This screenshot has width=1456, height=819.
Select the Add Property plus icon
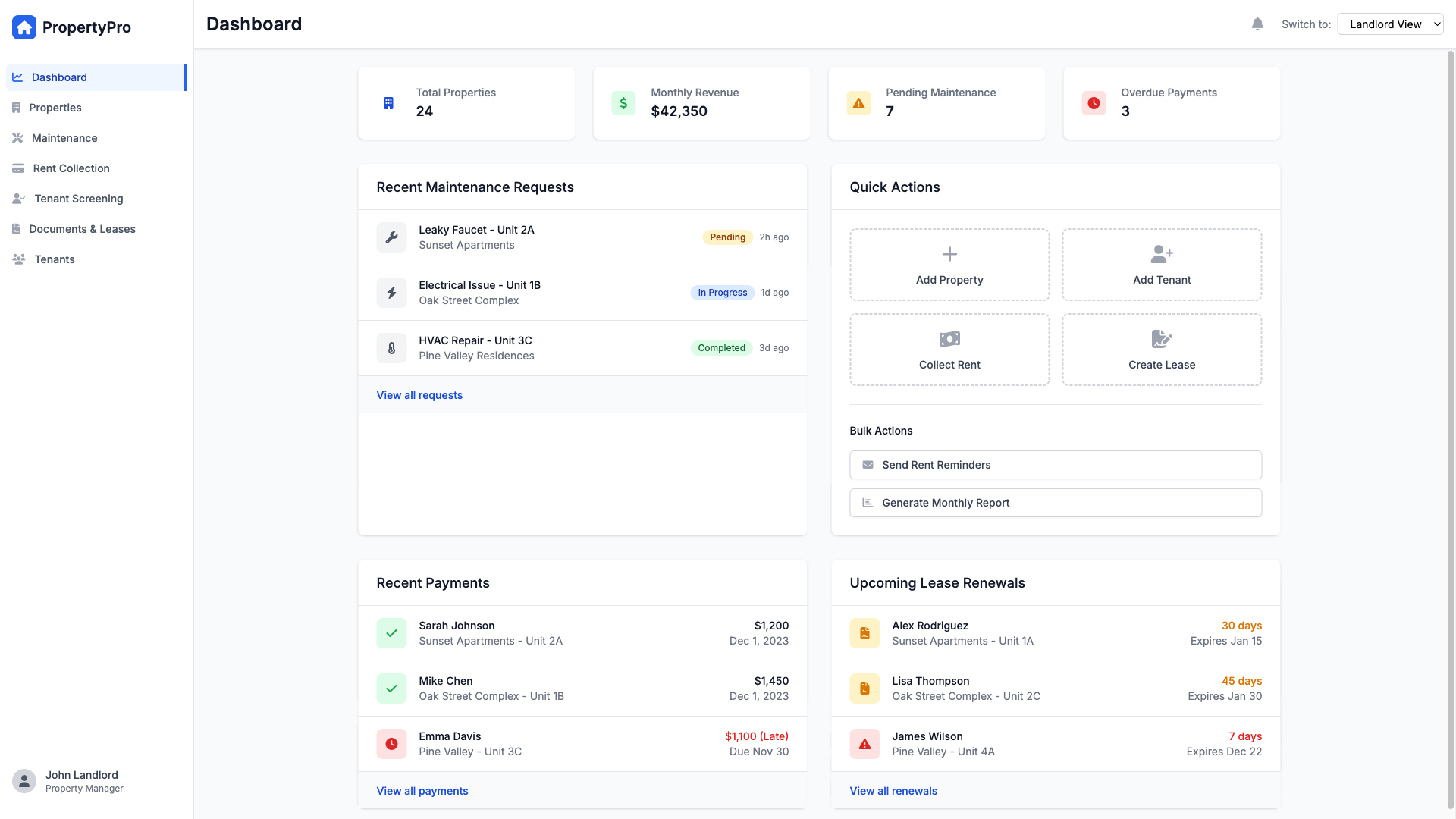(949, 254)
